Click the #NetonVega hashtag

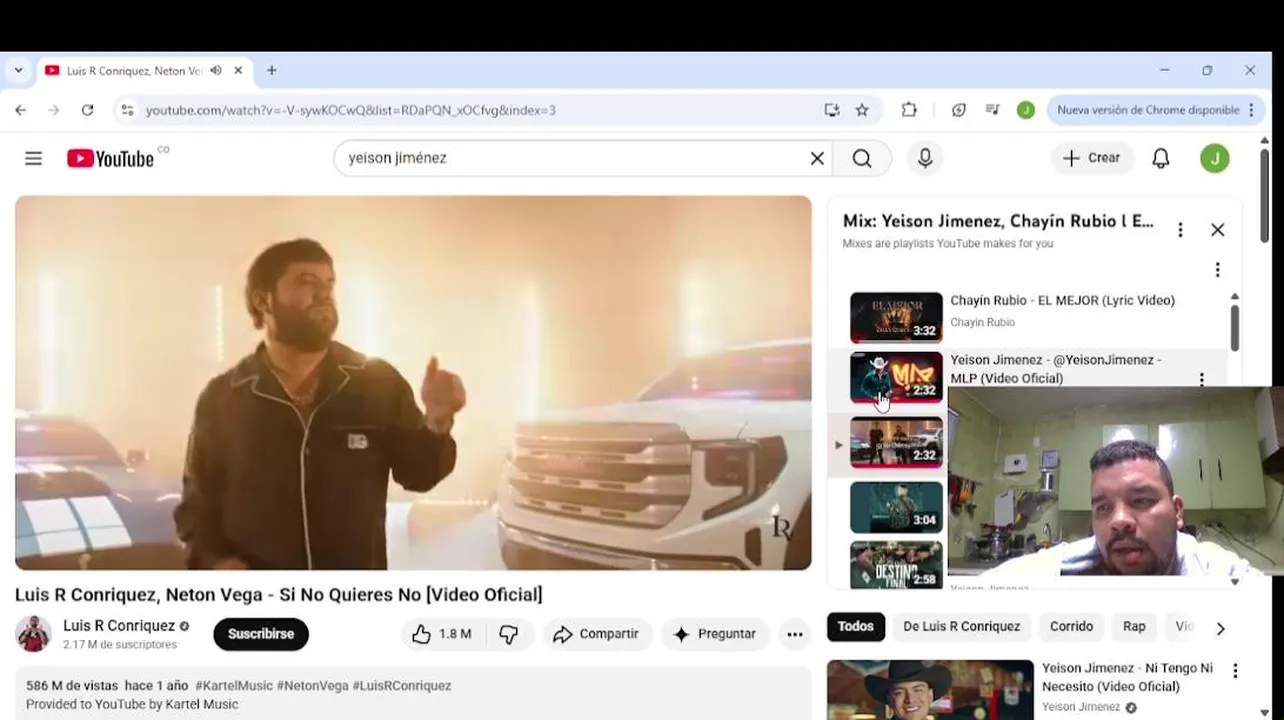point(313,686)
